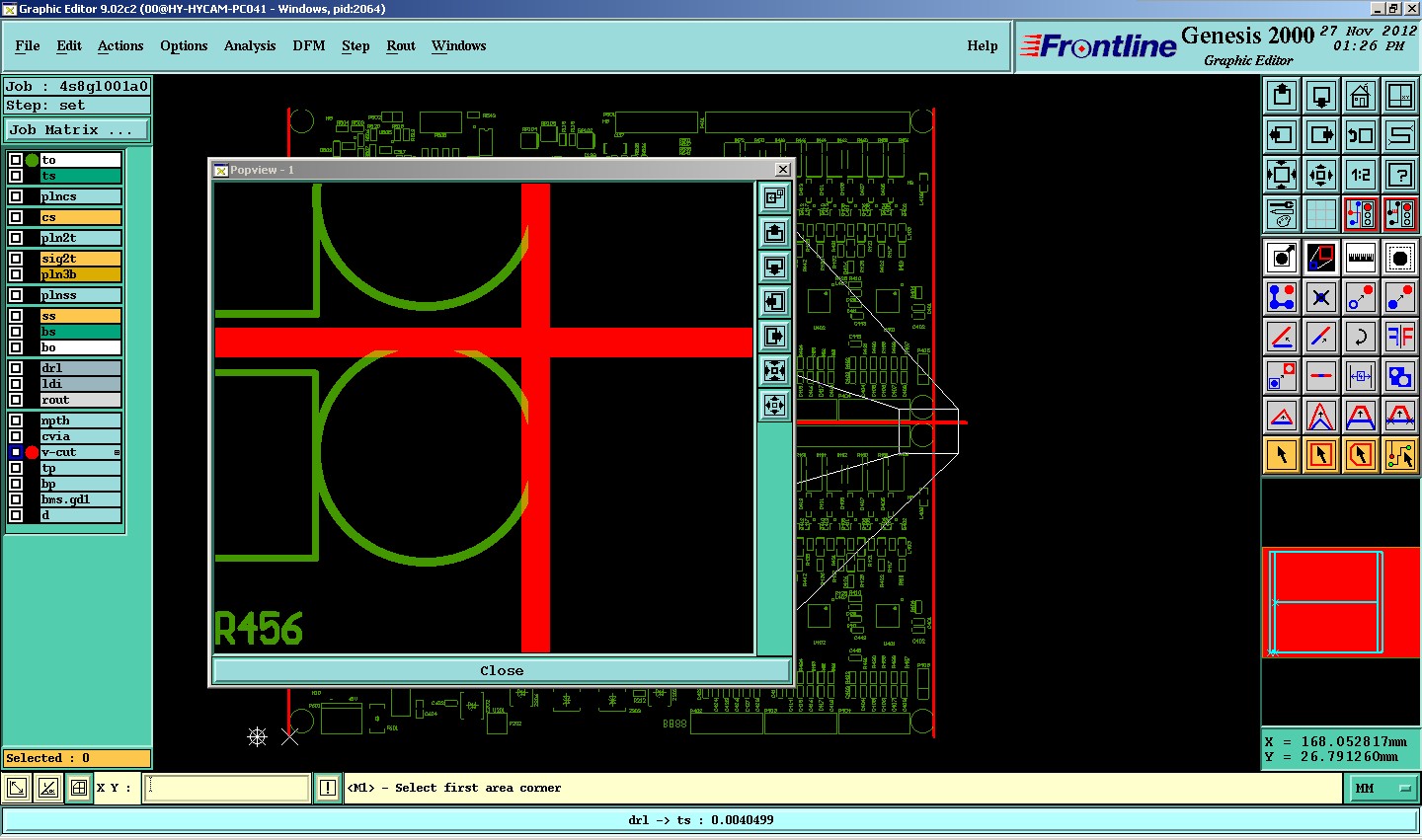This screenshot has width=1422, height=840.
Task: Click the pan down icon in main toolbar
Action: point(1321,96)
